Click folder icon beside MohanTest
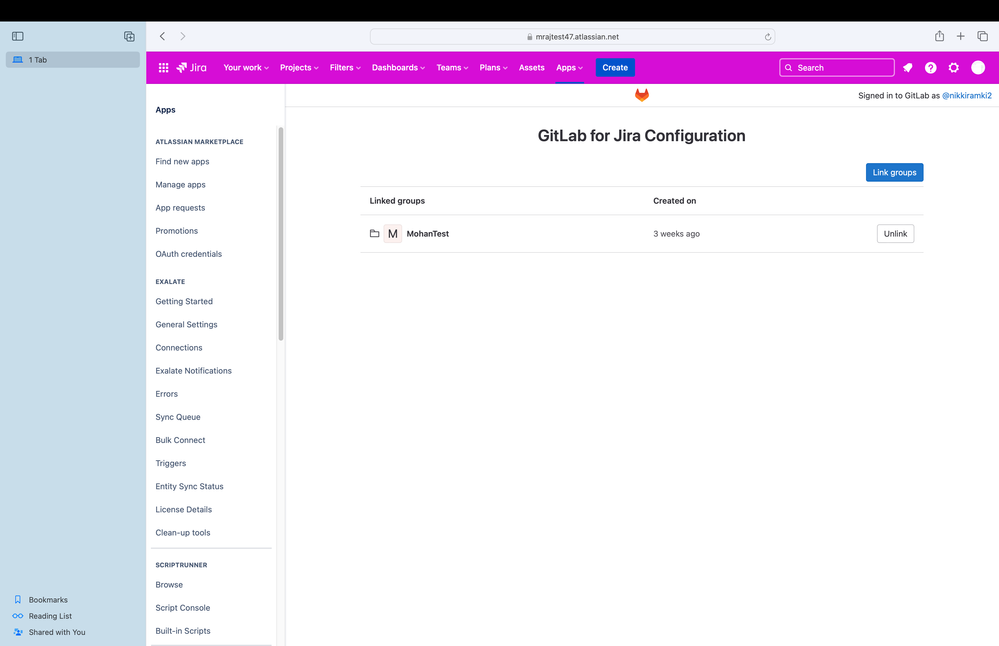Viewport: 999px width, 646px height. point(375,234)
